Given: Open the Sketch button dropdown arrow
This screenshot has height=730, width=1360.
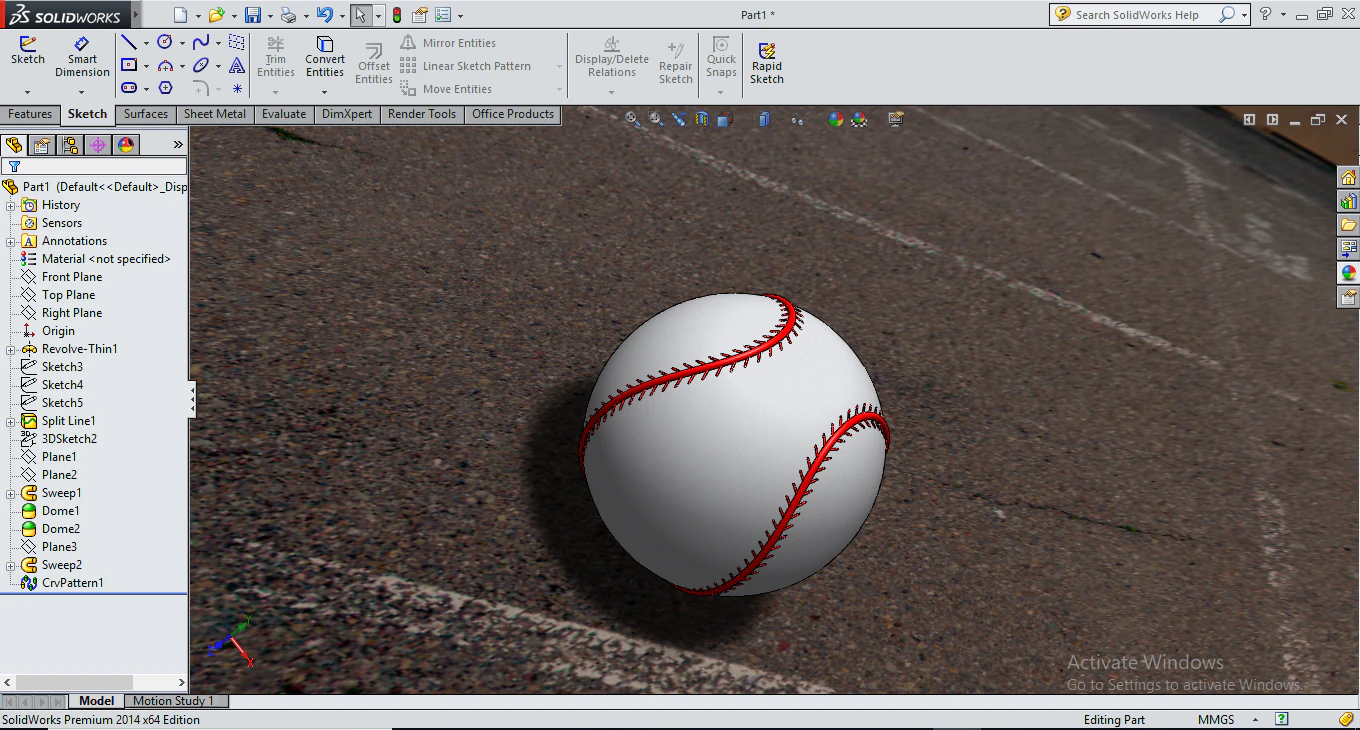Looking at the screenshot, I should point(28,91).
